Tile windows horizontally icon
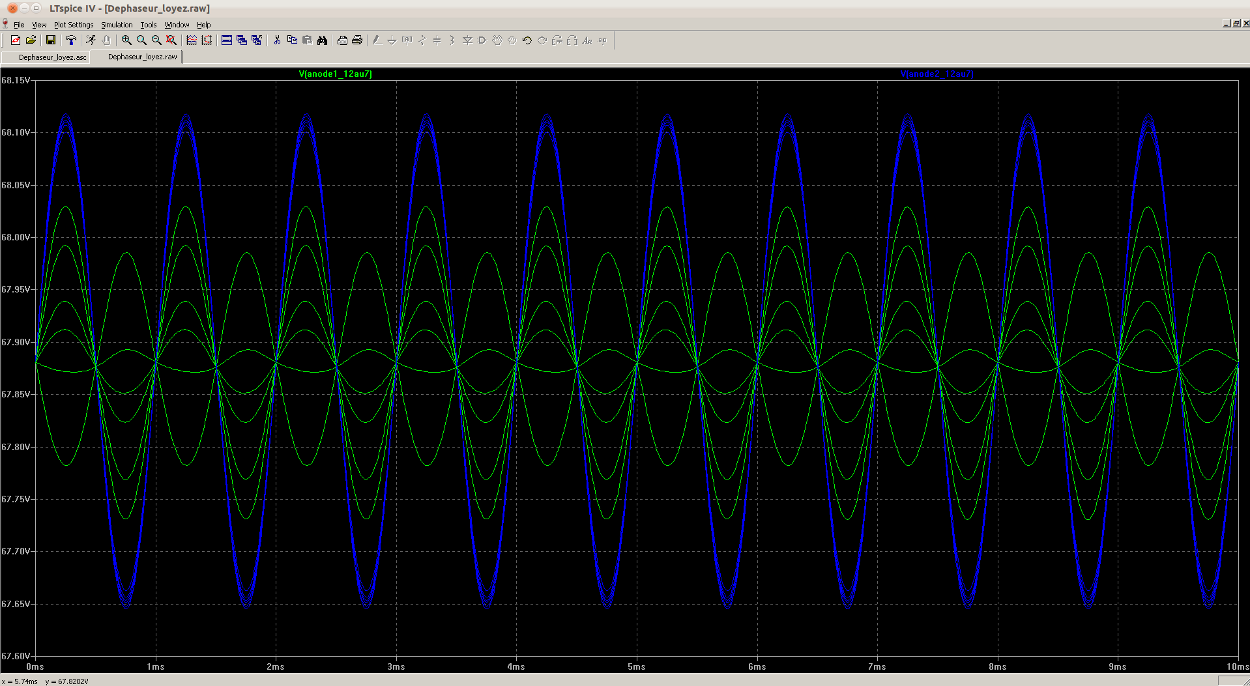This screenshot has height=686, width=1250. 226,40
